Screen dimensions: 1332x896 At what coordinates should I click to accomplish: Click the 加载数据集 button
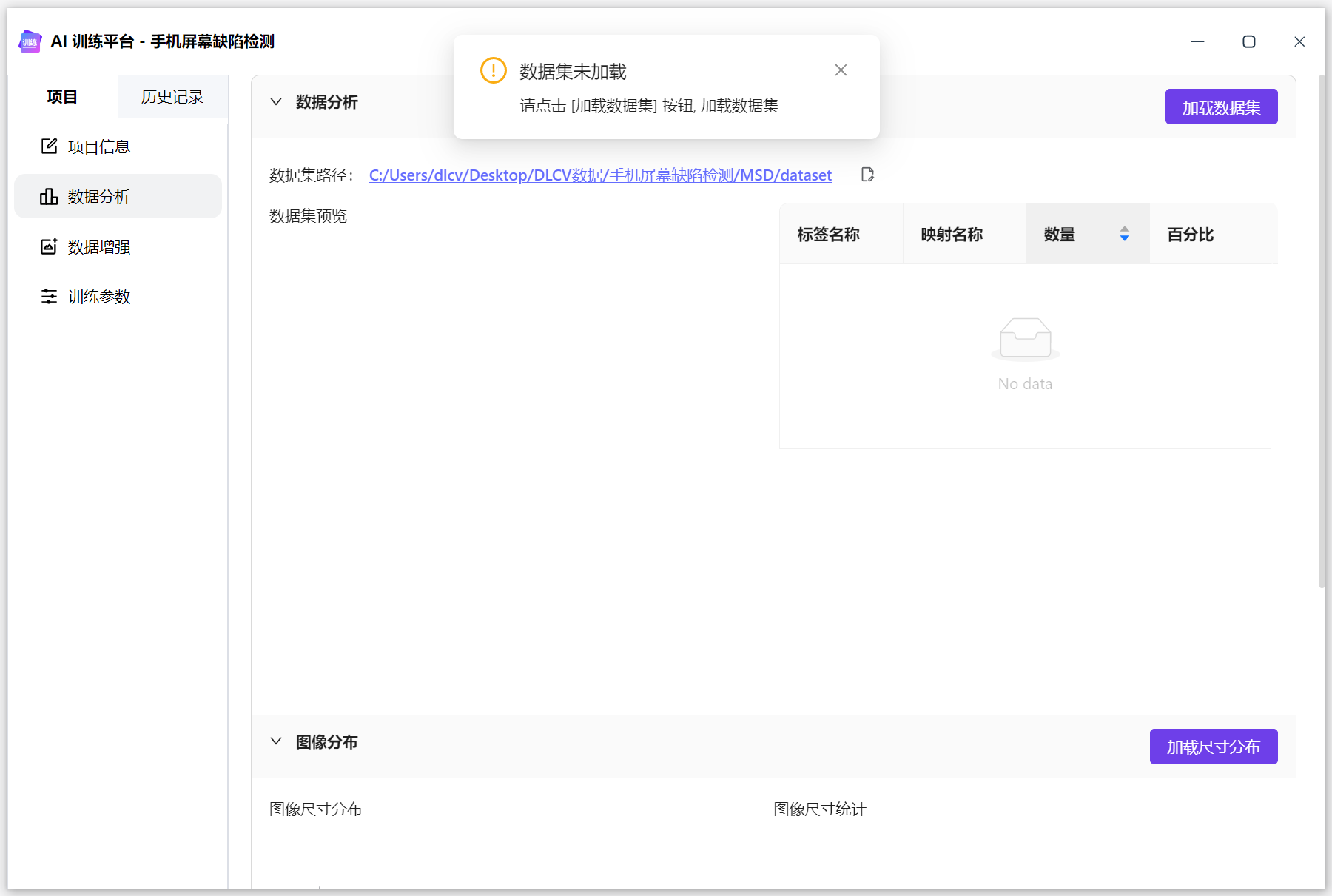(x=1221, y=107)
